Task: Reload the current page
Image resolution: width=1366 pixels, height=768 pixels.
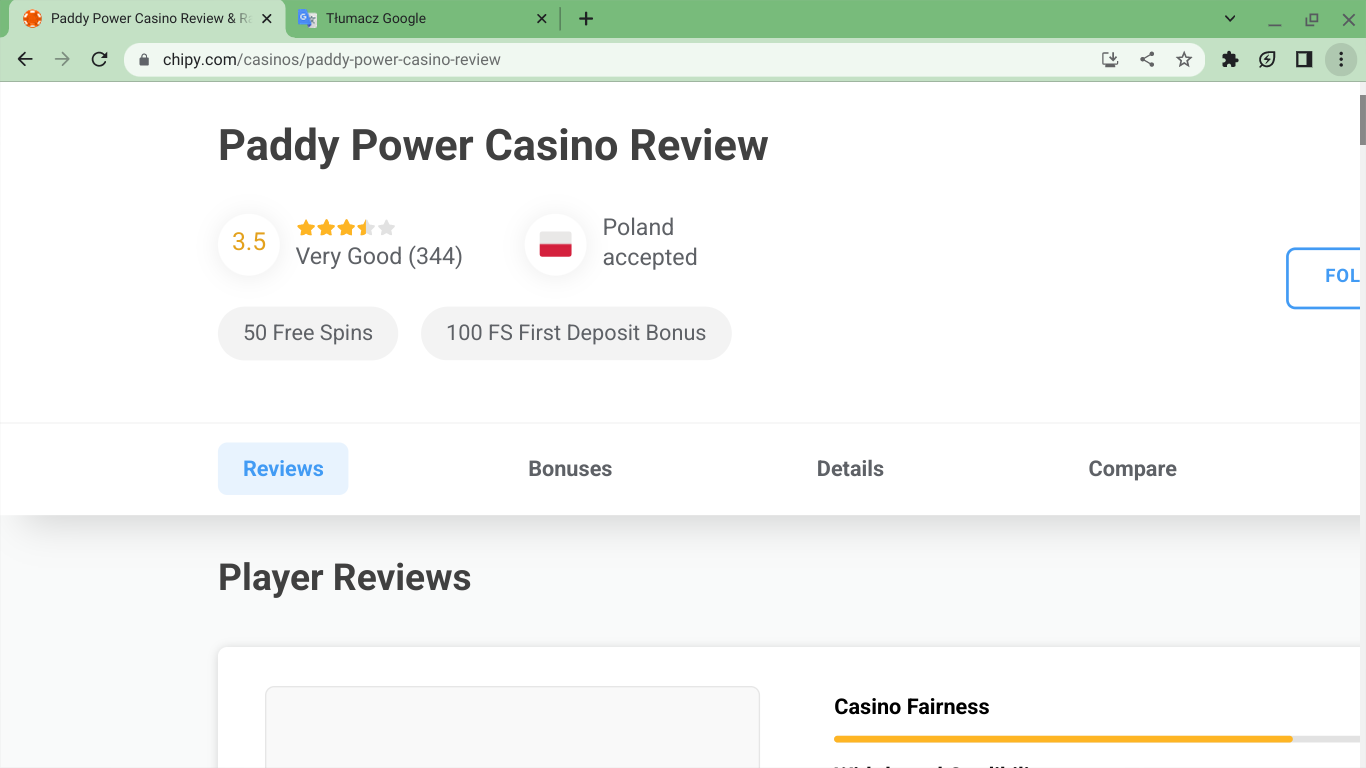Action: click(x=99, y=60)
